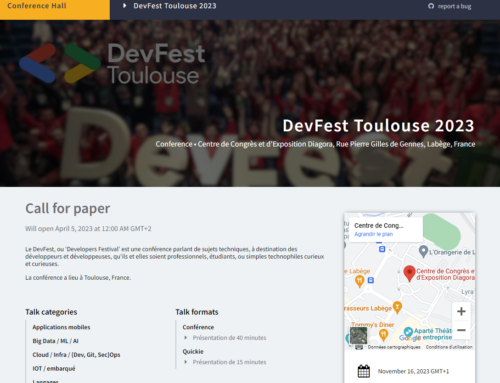Click the Talk categories heading
500x383 pixels.
[x=51, y=312]
